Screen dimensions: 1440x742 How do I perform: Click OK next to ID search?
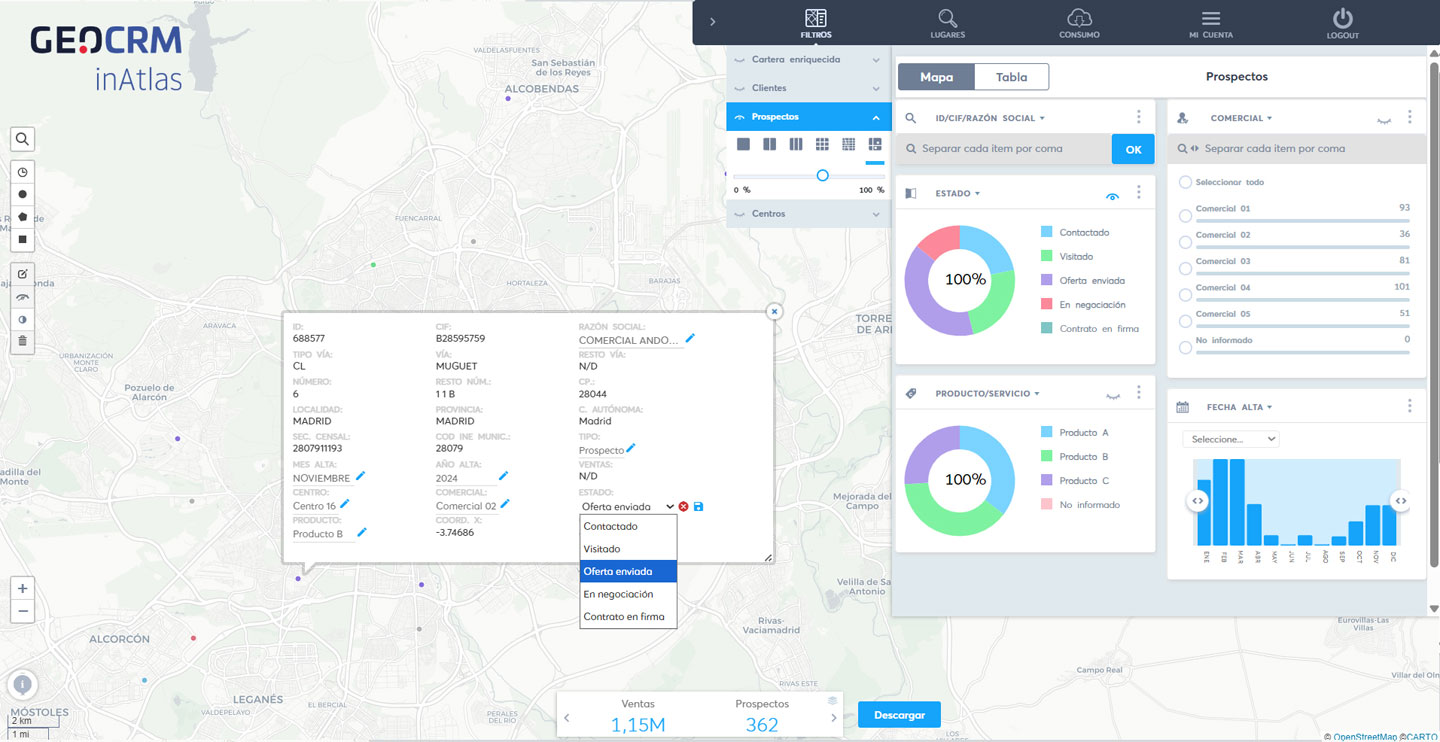point(1133,149)
